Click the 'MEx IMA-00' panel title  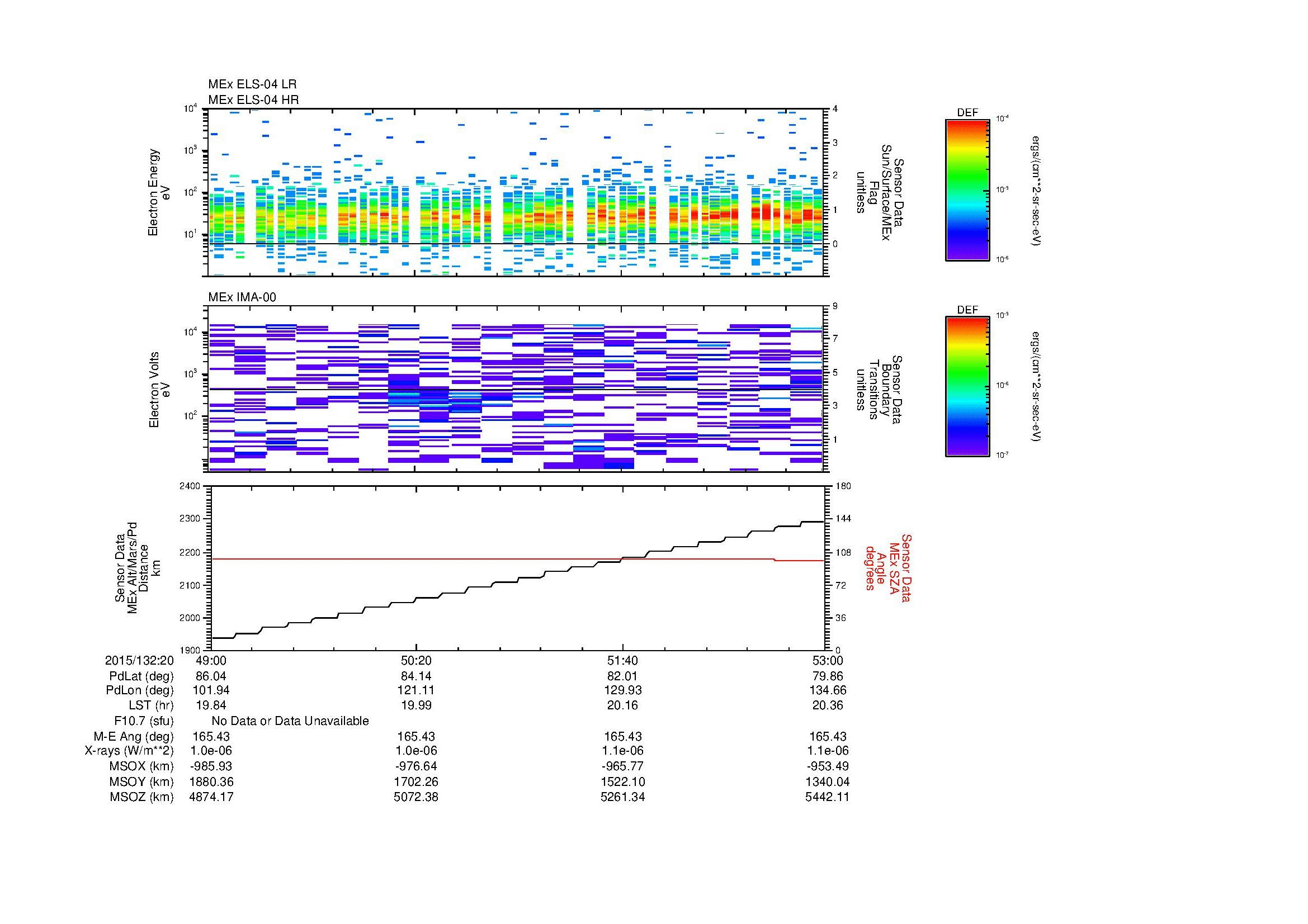[x=242, y=297]
